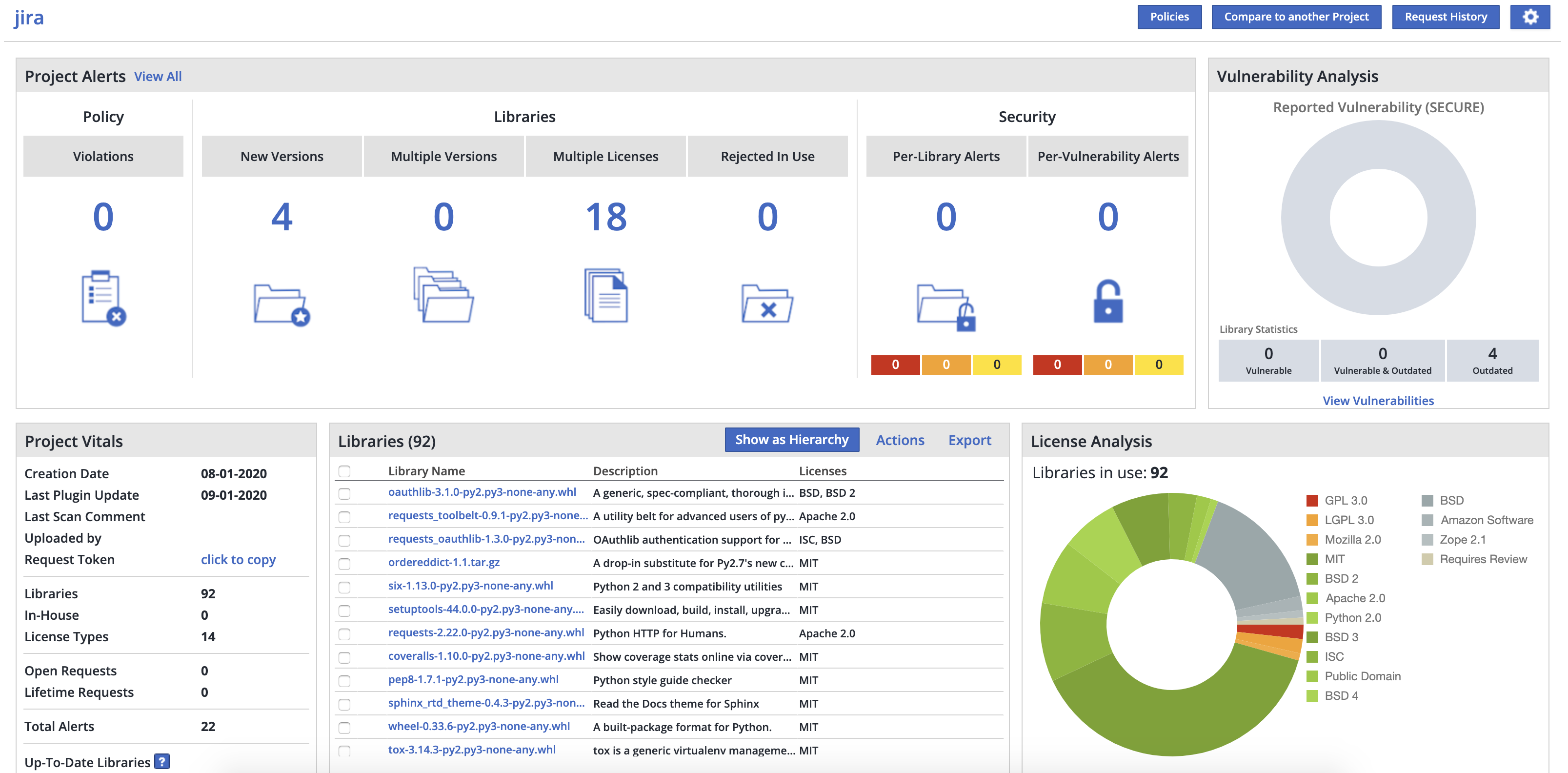Click the Policy Violations clipboard icon
Screen dimensions: 1568x773
[x=103, y=298]
